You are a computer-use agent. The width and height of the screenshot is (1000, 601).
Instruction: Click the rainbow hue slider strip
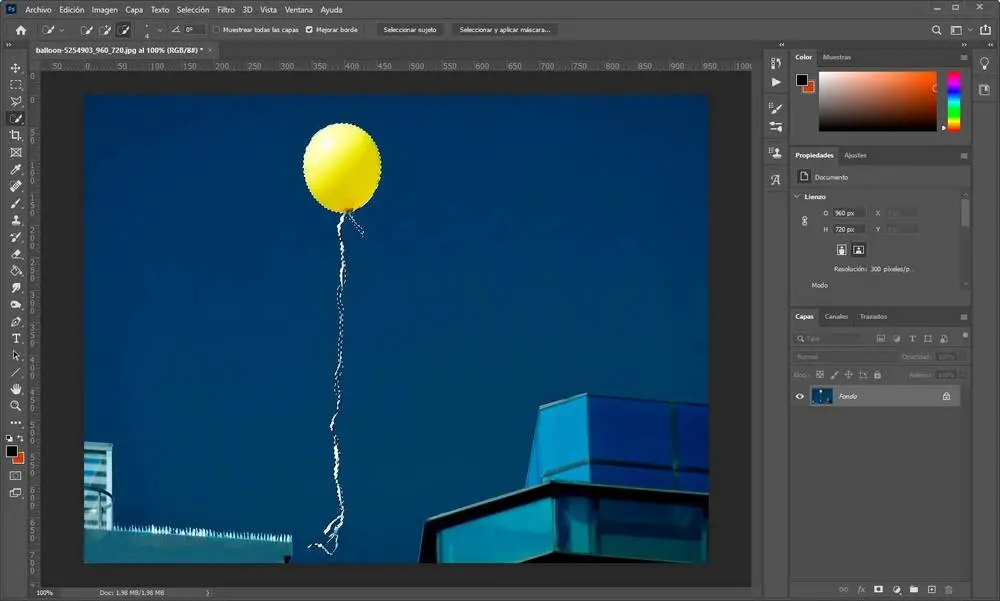pos(953,101)
